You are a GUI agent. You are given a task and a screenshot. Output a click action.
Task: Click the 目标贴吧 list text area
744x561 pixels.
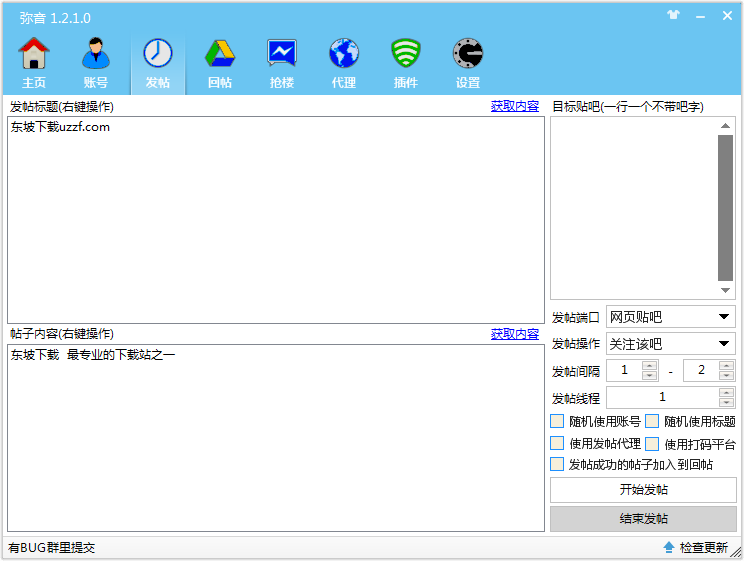point(634,208)
